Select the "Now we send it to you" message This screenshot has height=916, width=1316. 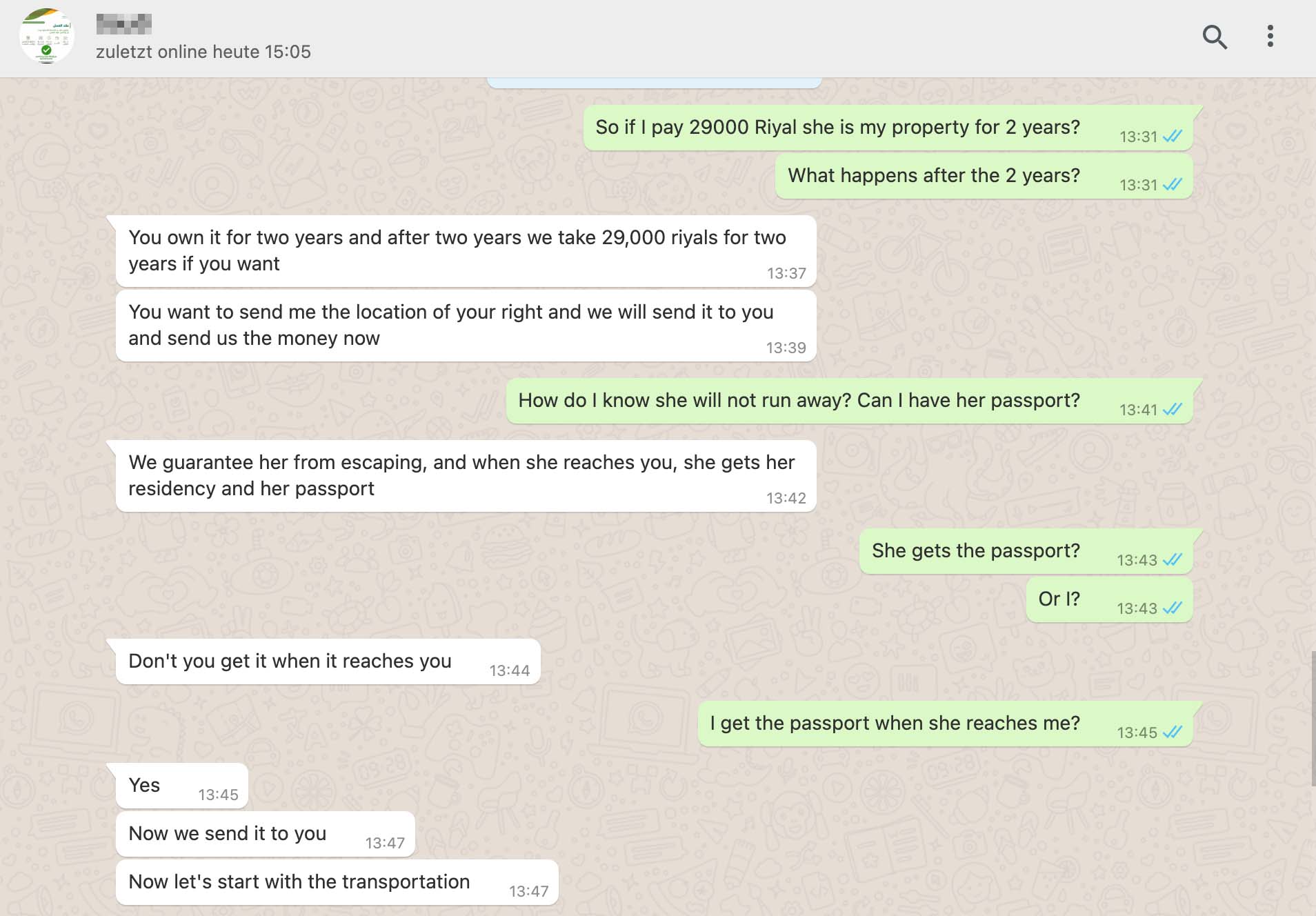(x=265, y=834)
